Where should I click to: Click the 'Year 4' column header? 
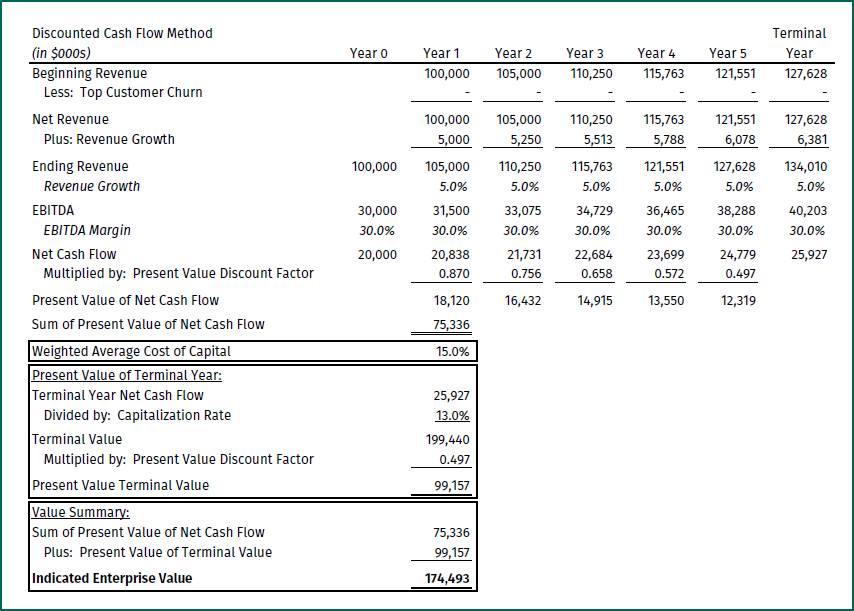(656, 53)
